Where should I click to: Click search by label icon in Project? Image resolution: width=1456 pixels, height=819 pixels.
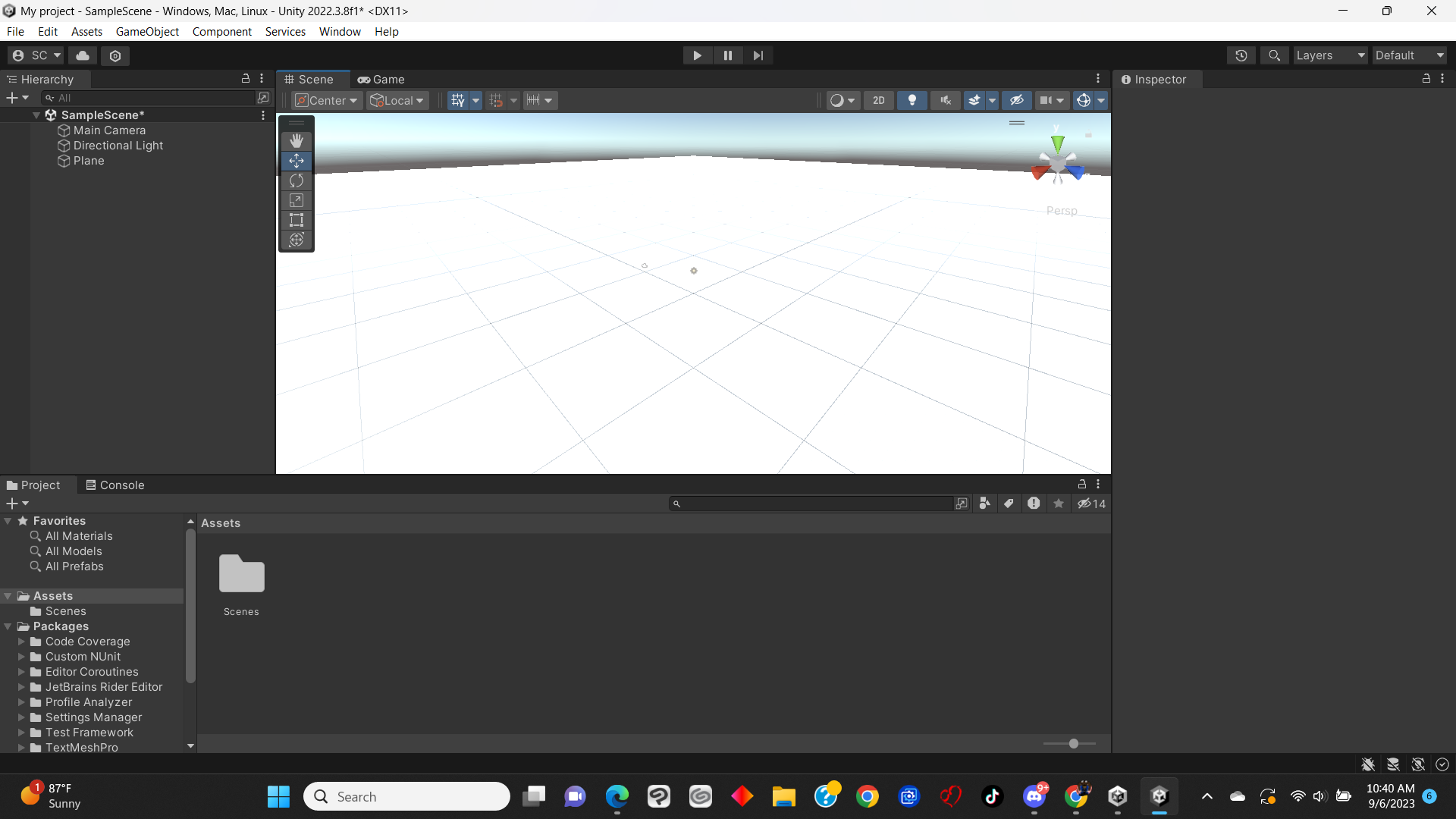[1009, 504]
